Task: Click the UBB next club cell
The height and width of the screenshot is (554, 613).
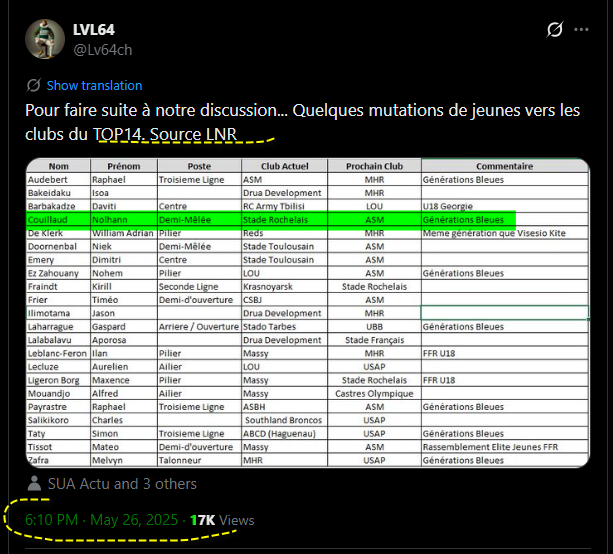Action: click(375, 326)
